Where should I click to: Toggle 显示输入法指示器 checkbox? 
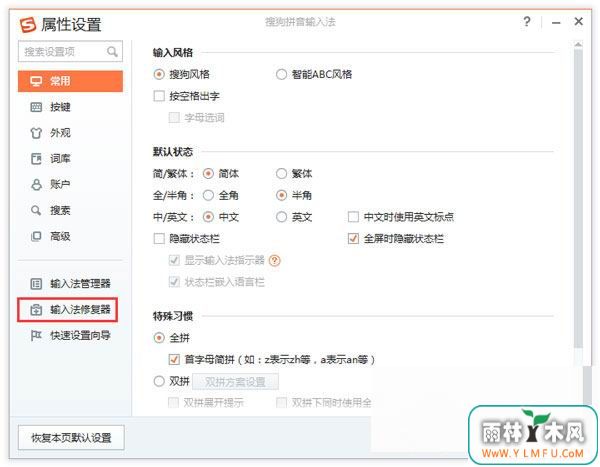[174, 261]
